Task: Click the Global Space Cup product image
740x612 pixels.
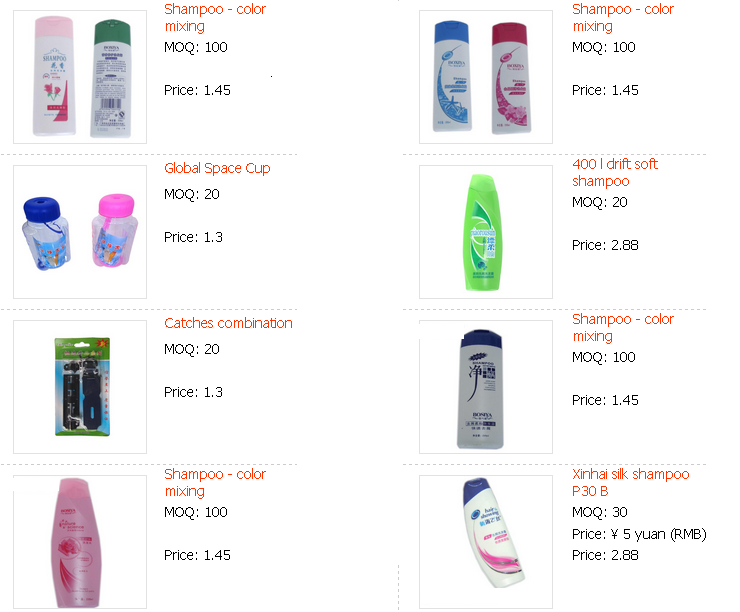Action: (x=80, y=232)
